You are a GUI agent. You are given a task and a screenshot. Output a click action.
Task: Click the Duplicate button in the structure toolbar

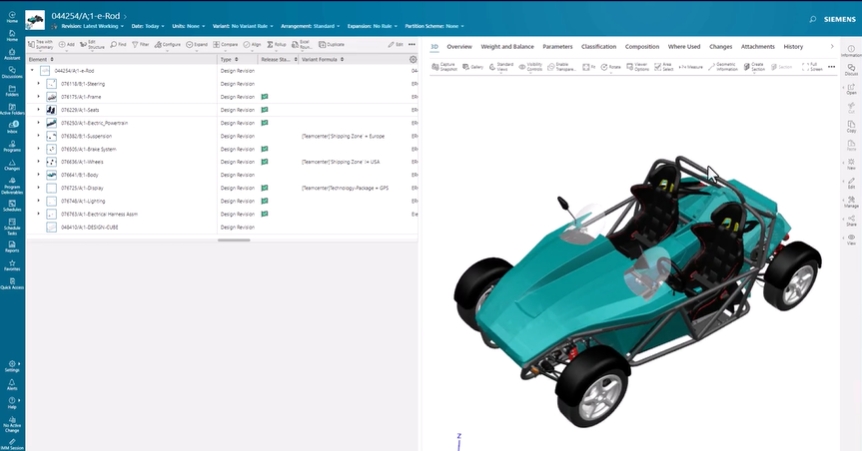point(332,45)
